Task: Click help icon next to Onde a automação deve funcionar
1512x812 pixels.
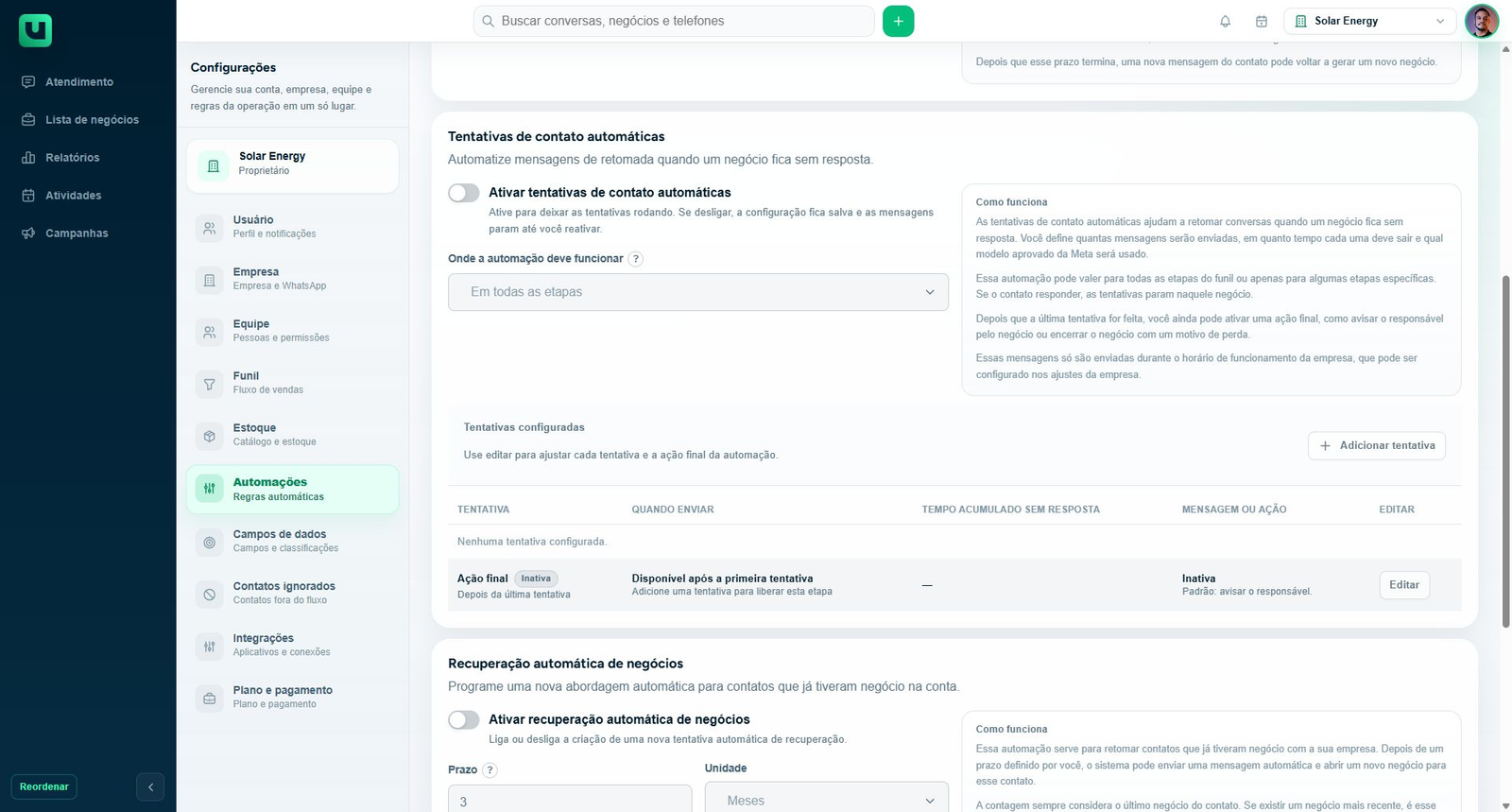Action: tap(636, 259)
